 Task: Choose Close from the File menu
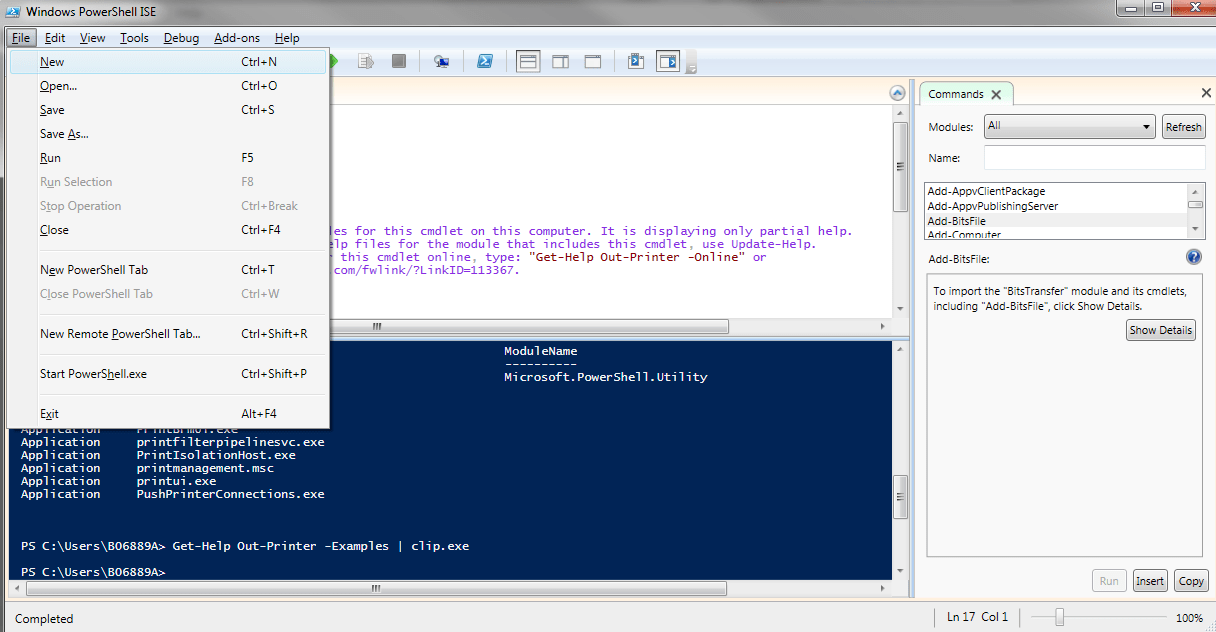pos(168,230)
